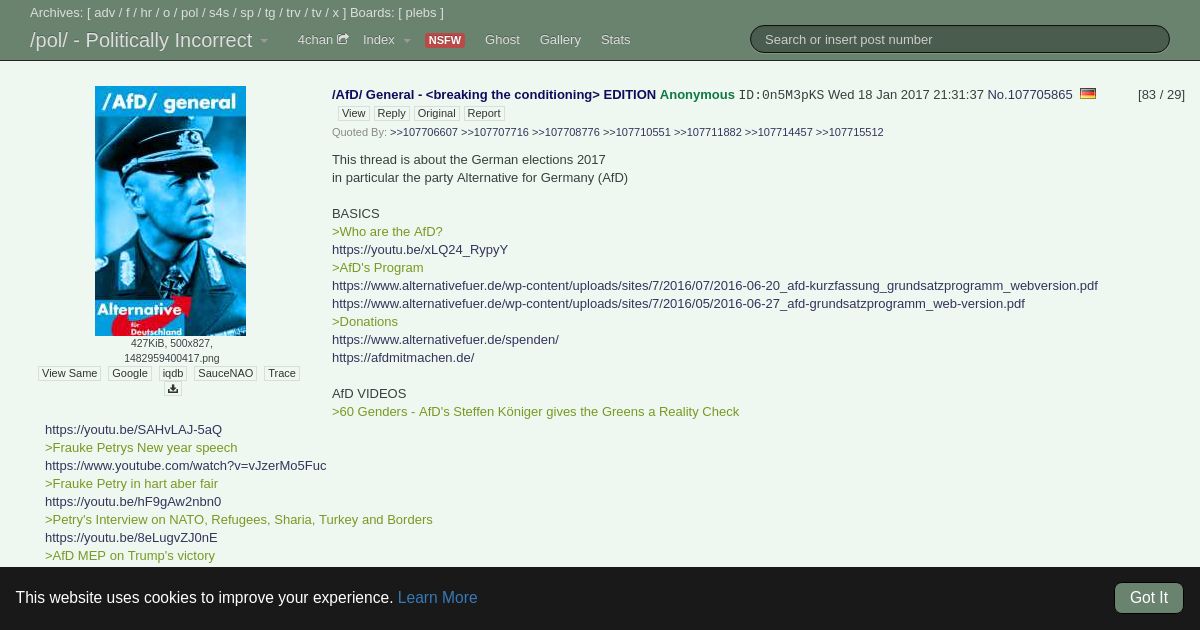Click the German flag icon on post
Screen dimensions: 1200x630
(x=1088, y=94)
